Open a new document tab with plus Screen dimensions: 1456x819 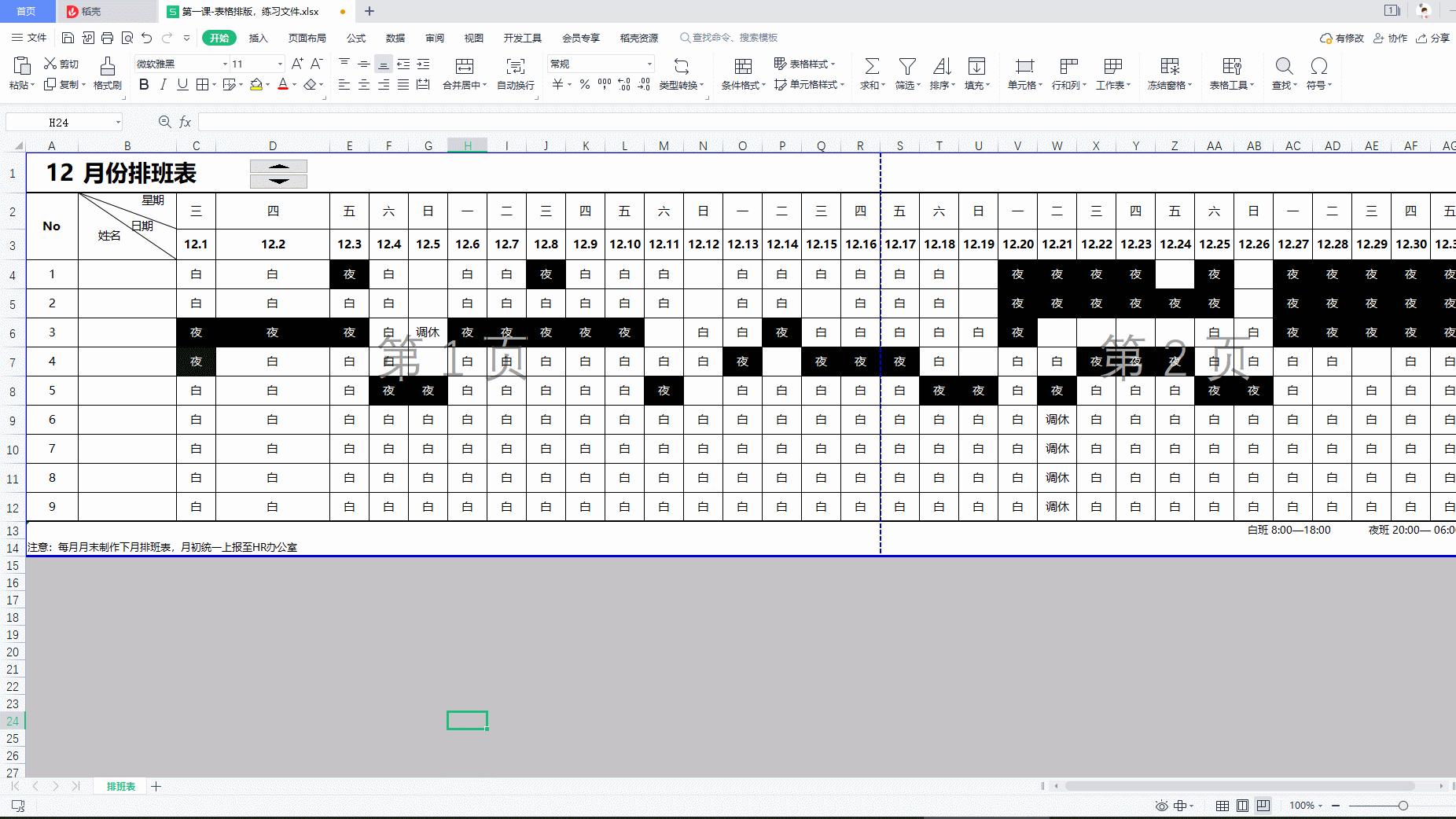coord(370,11)
